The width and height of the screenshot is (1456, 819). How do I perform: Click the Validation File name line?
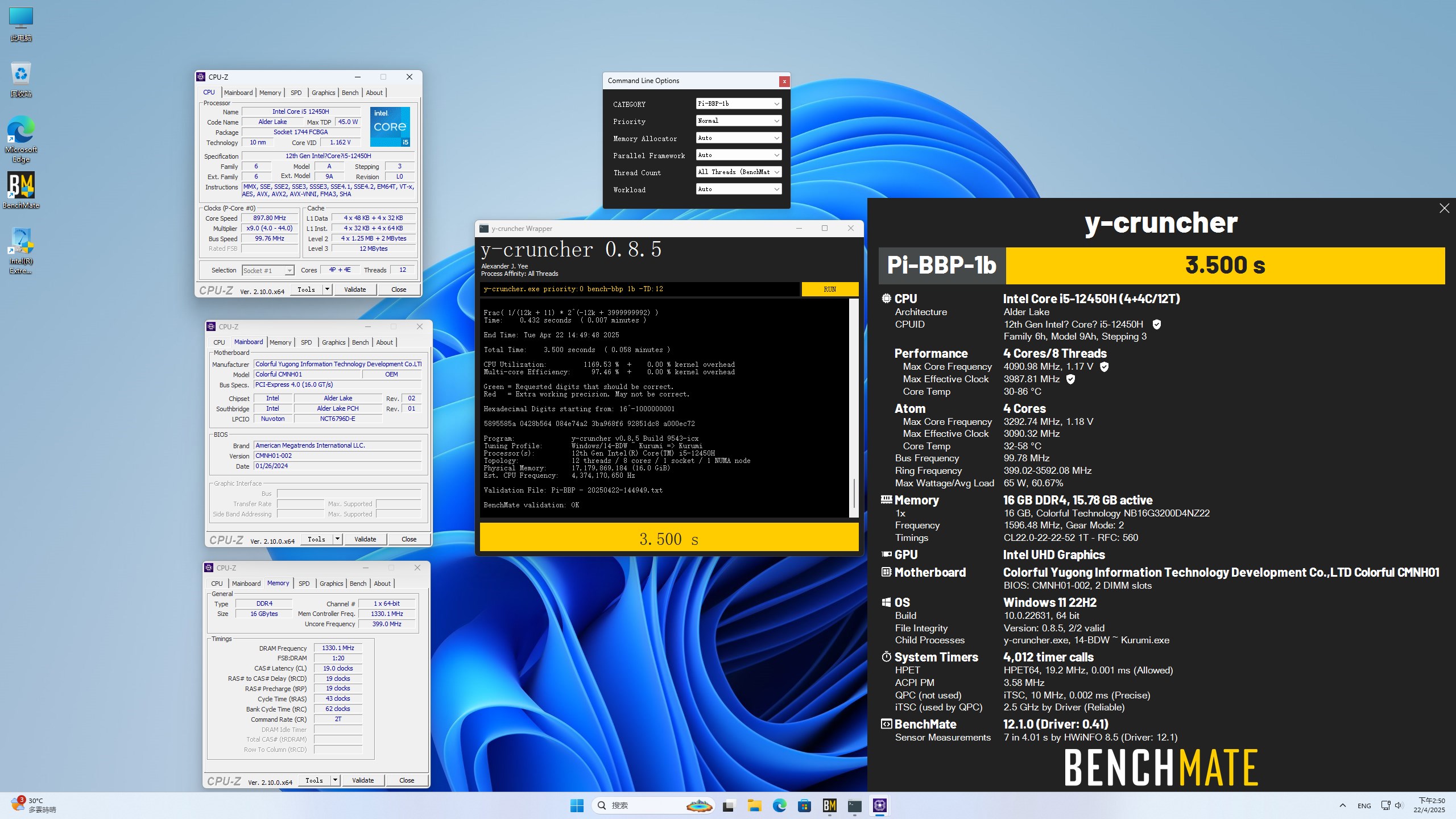pos(573,490)
